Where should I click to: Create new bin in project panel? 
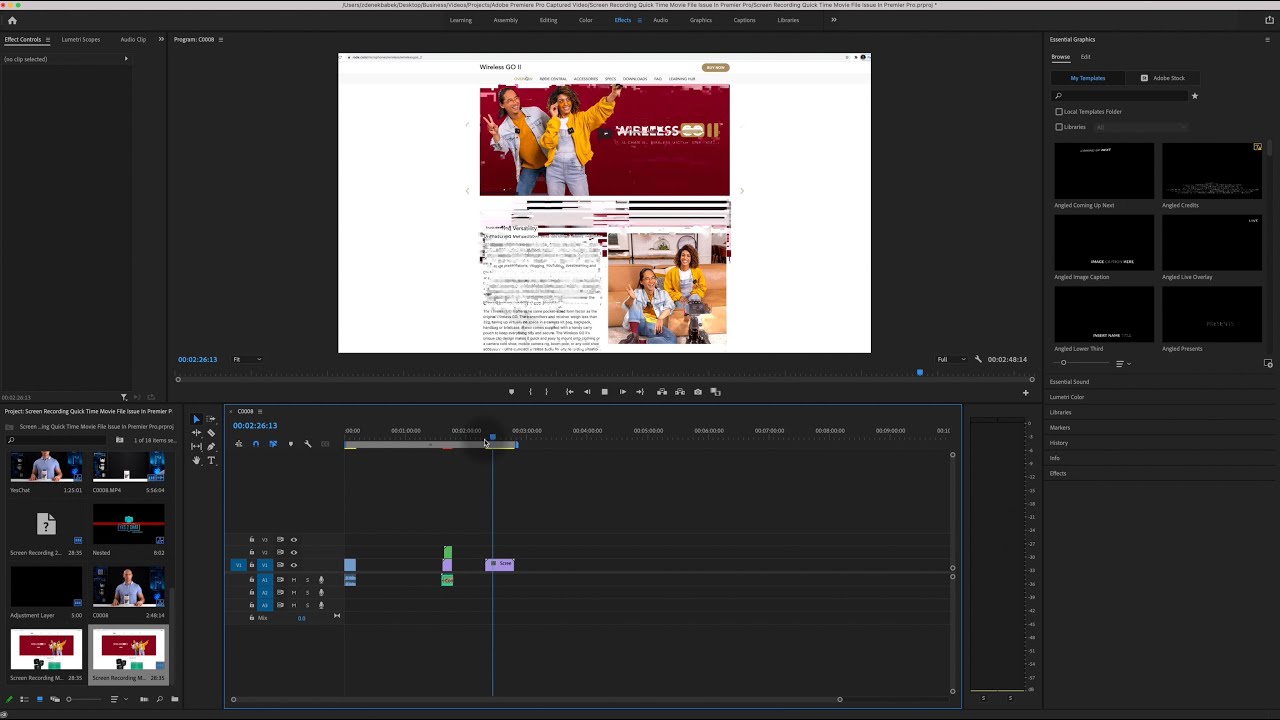[175, 699]
